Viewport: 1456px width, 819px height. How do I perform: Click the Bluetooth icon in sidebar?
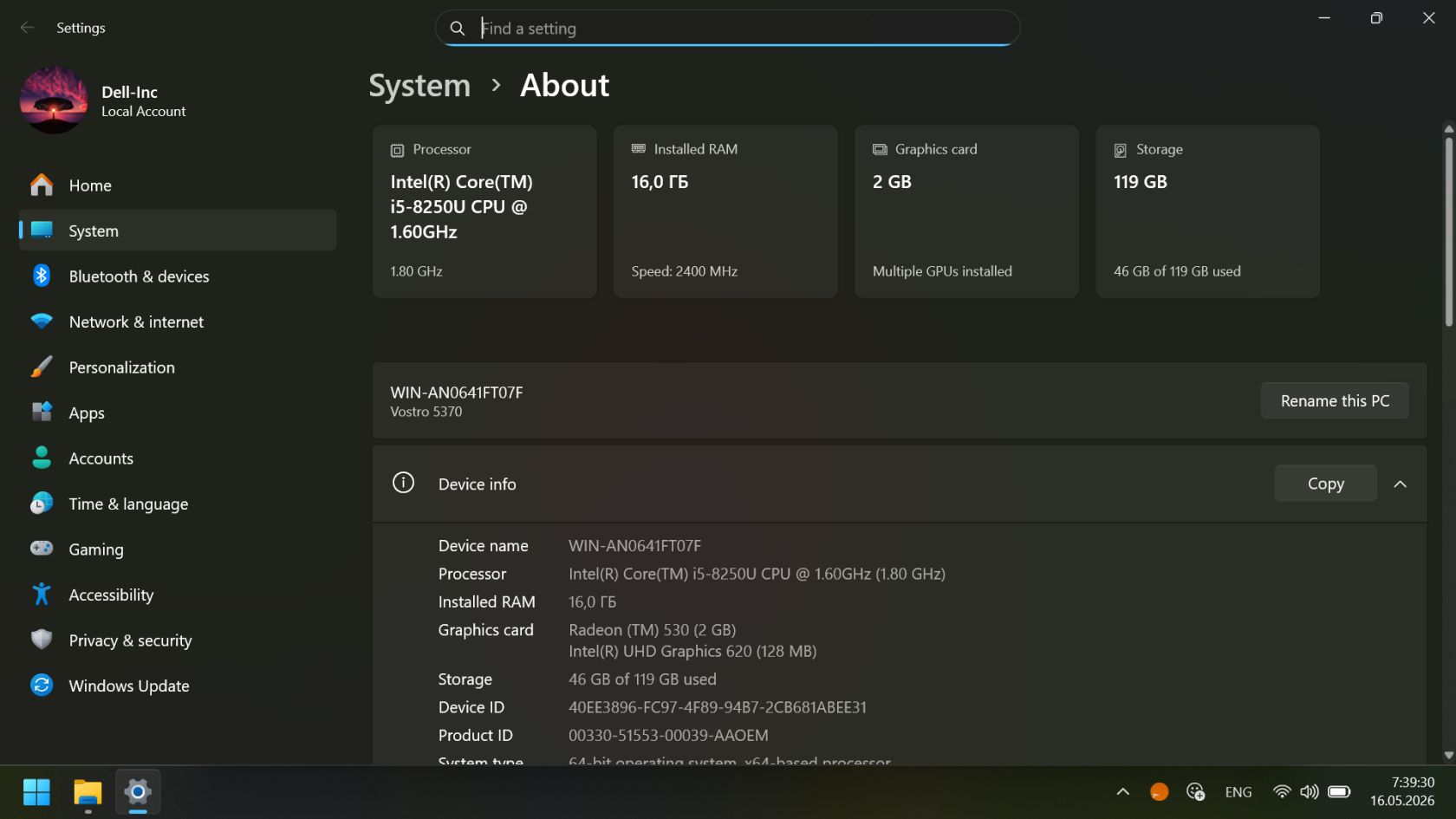[42, 276]
